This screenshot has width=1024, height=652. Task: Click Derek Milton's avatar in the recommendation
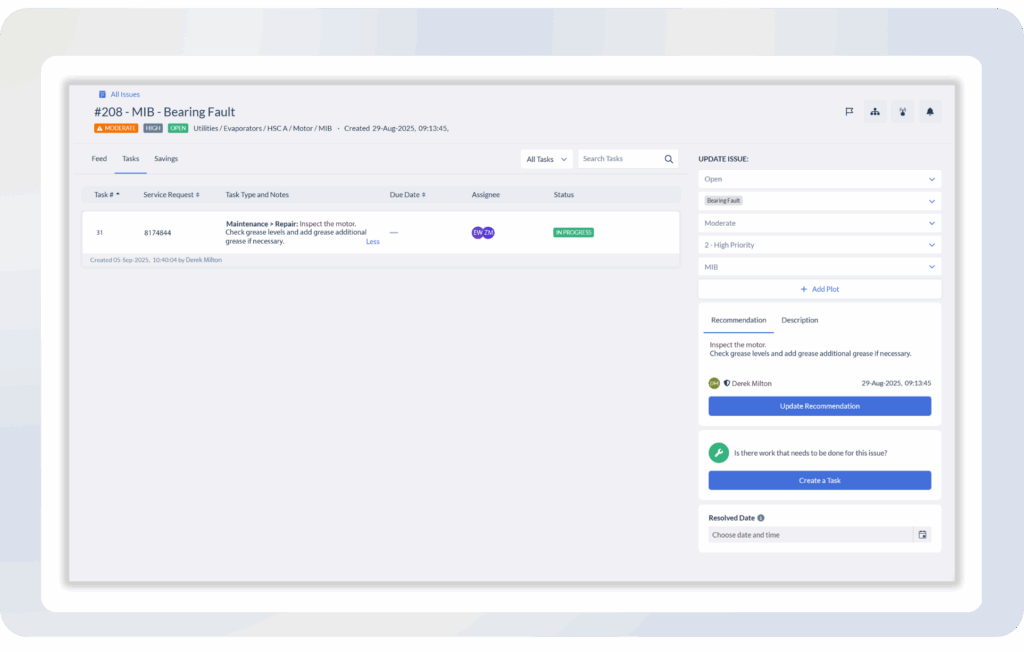tap(715, 382)
